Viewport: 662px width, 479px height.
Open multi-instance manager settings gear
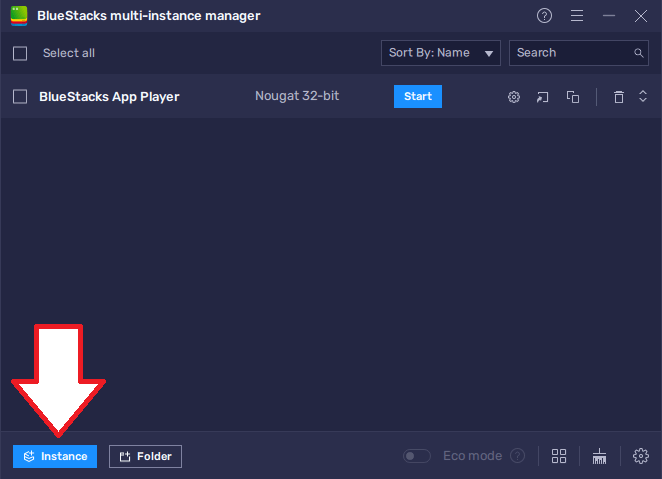coord(640,456)
